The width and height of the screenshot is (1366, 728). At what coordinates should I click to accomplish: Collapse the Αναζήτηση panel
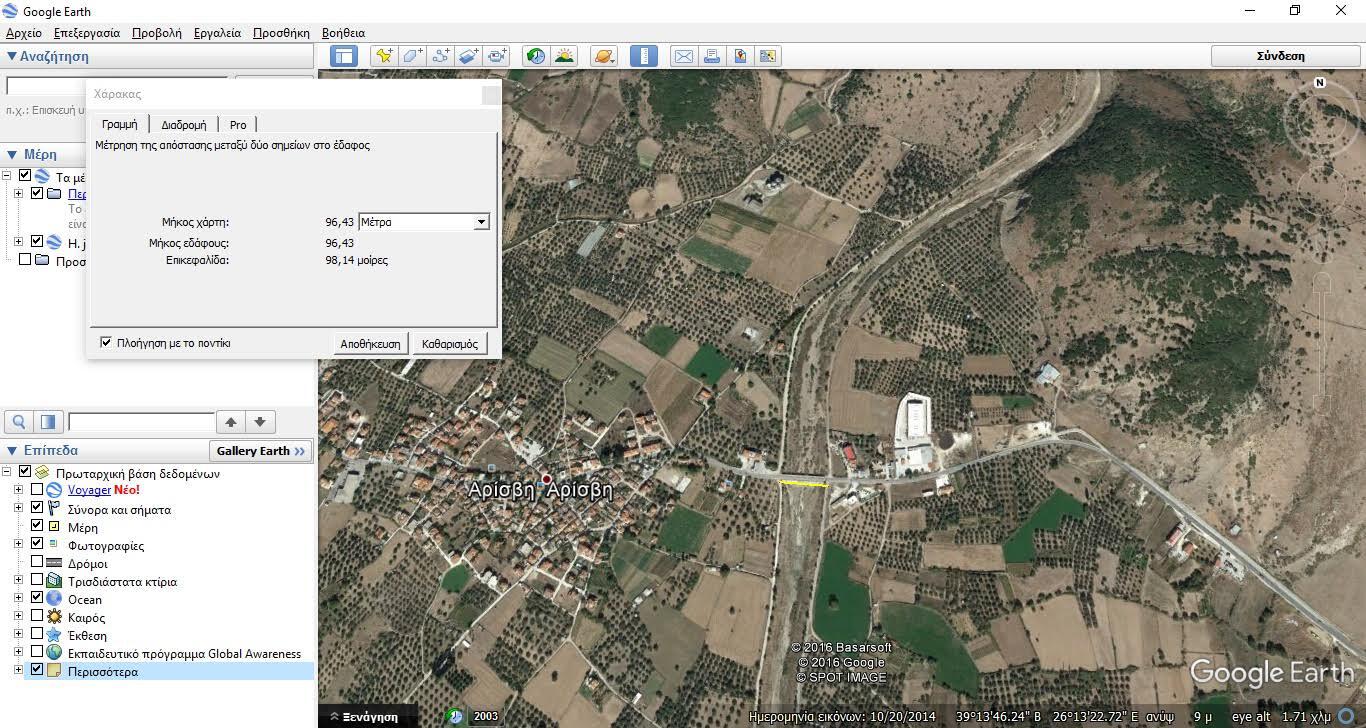pos(11,57)
